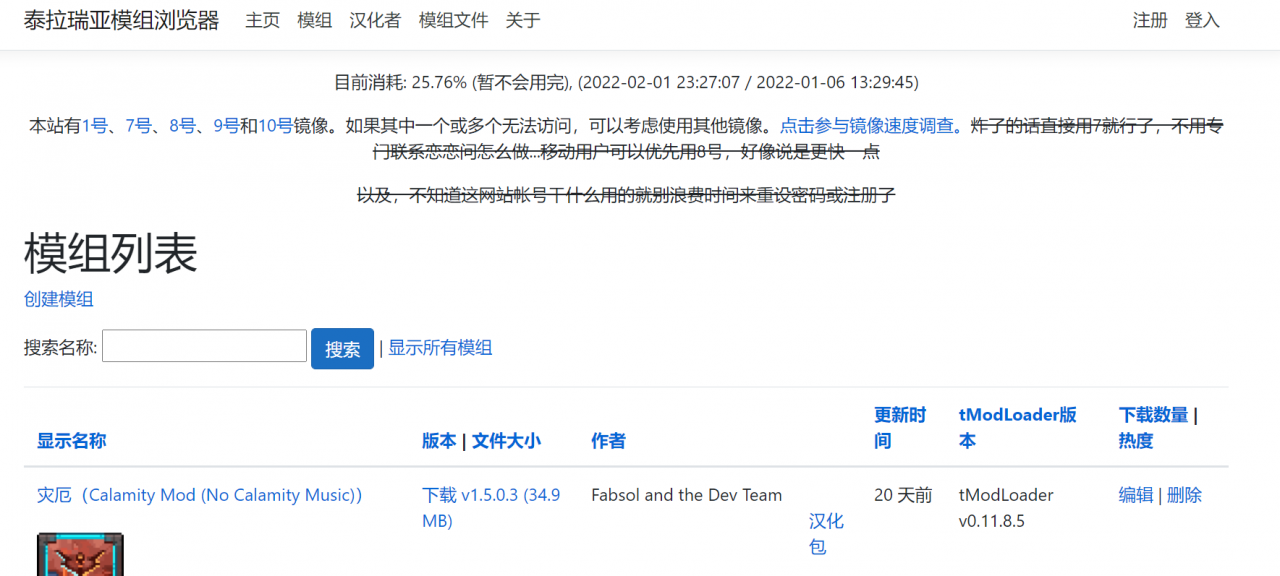
Task: Open the 10号 mirror link
Action: 275,126
